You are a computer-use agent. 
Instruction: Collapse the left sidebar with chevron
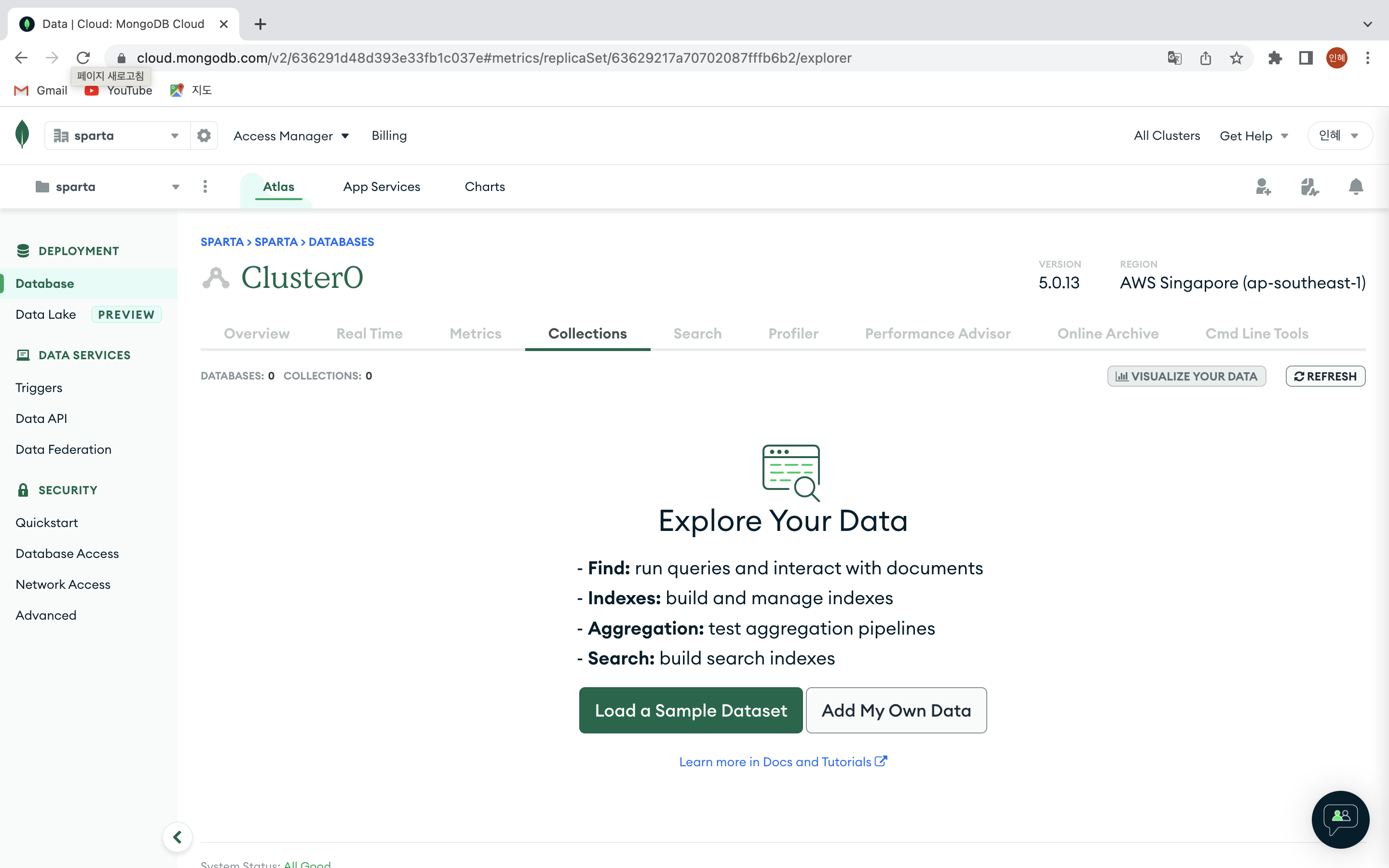coord(177,837)
